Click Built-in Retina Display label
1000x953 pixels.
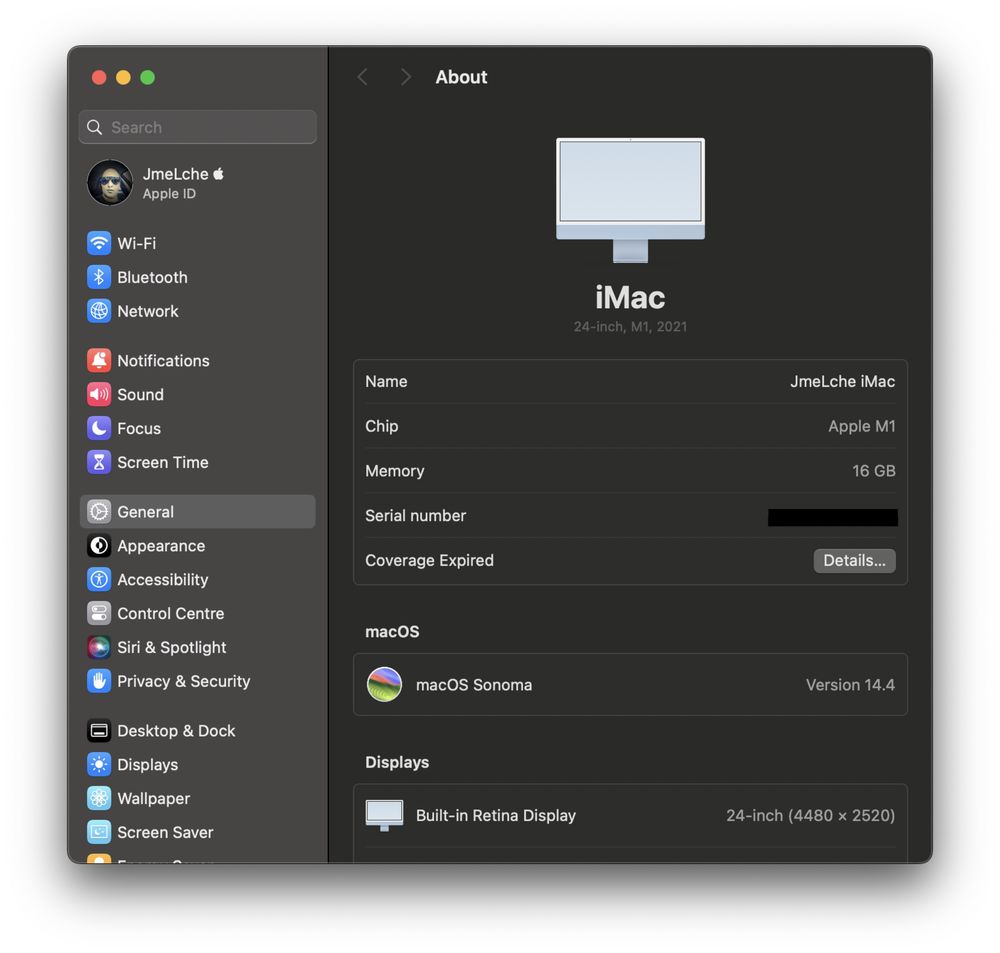[496, 815]
